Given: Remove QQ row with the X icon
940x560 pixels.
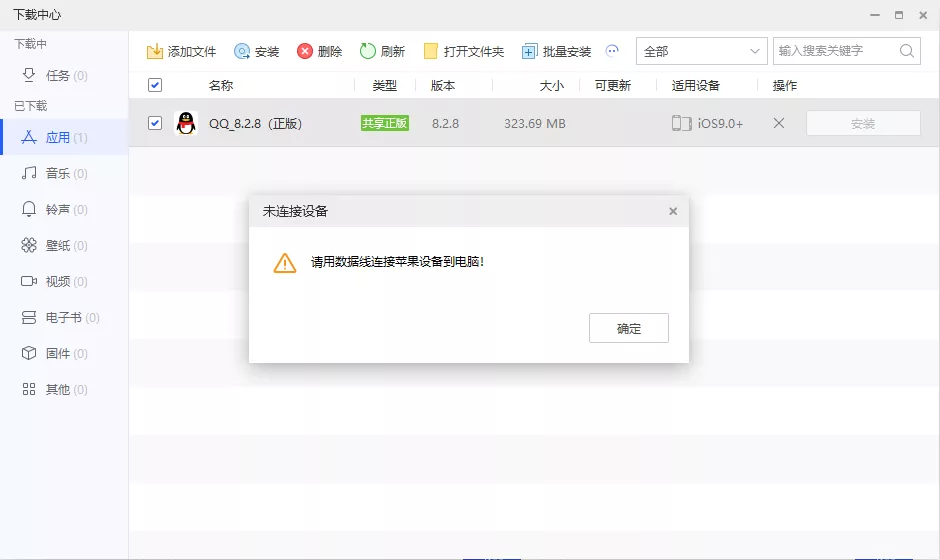Looking at the screenshot, I should coord(779,123).
